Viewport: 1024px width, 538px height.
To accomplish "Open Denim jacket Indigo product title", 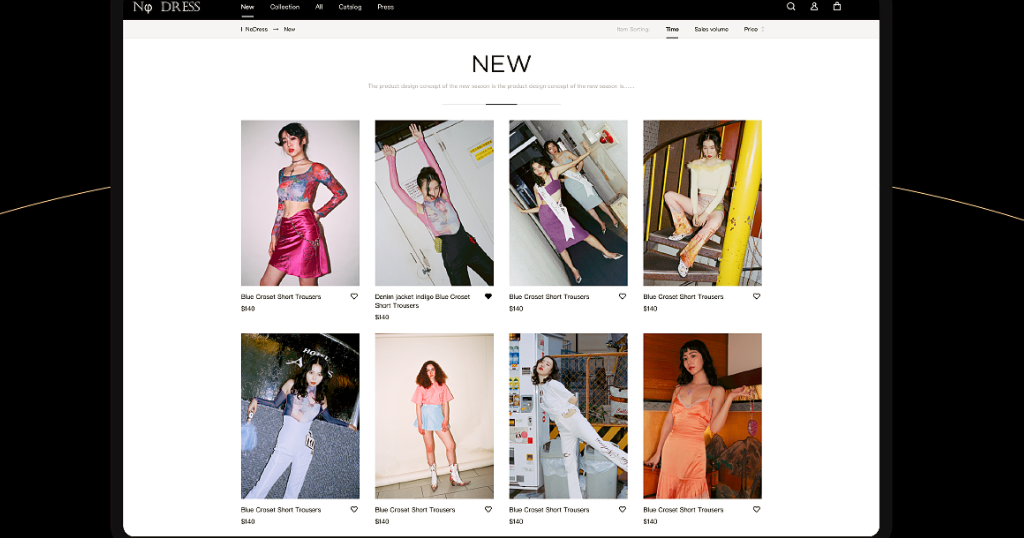I will (x=422, y=301).
